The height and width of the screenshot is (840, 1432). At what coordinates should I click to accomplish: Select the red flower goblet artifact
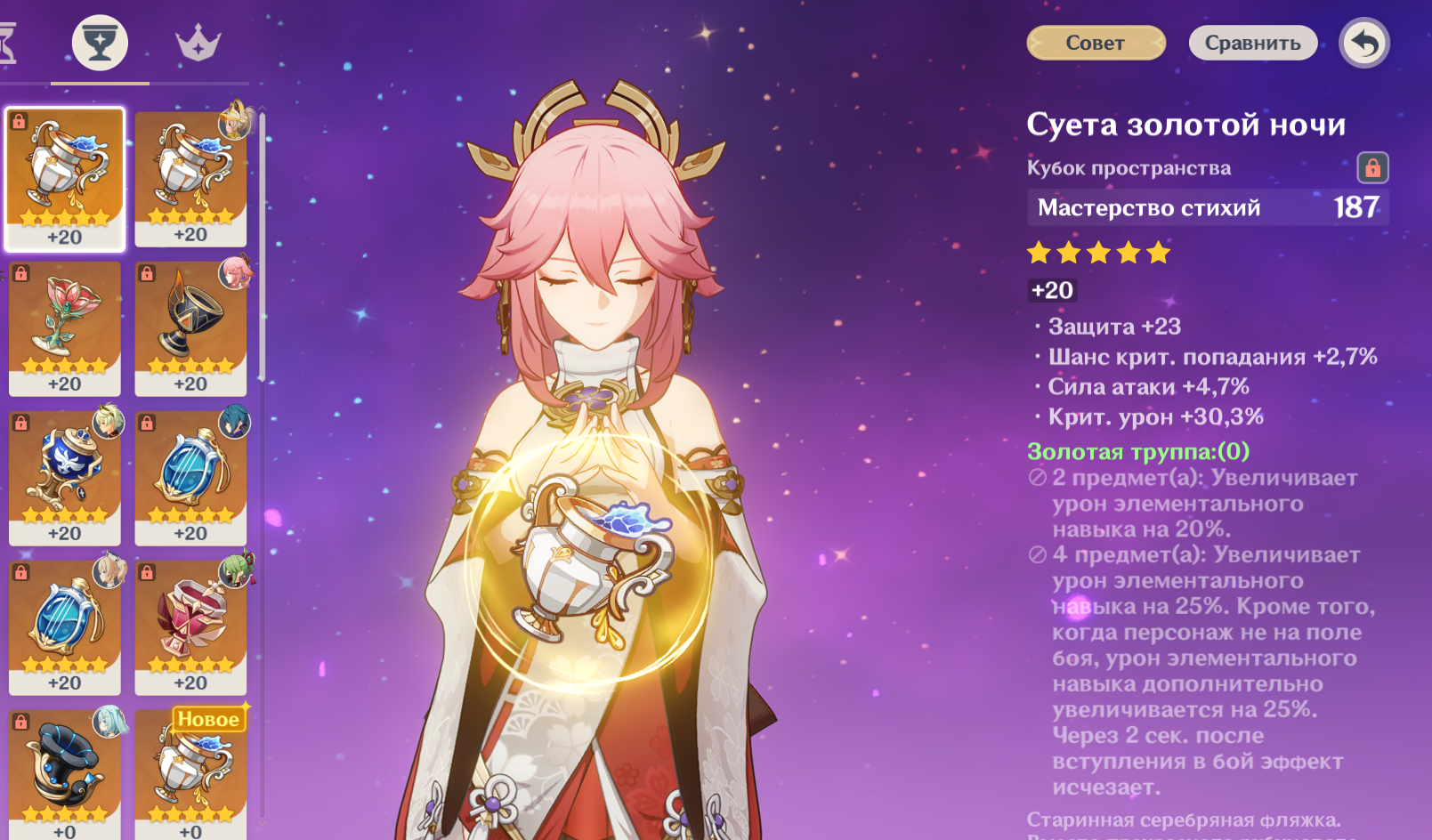[65, 328]
